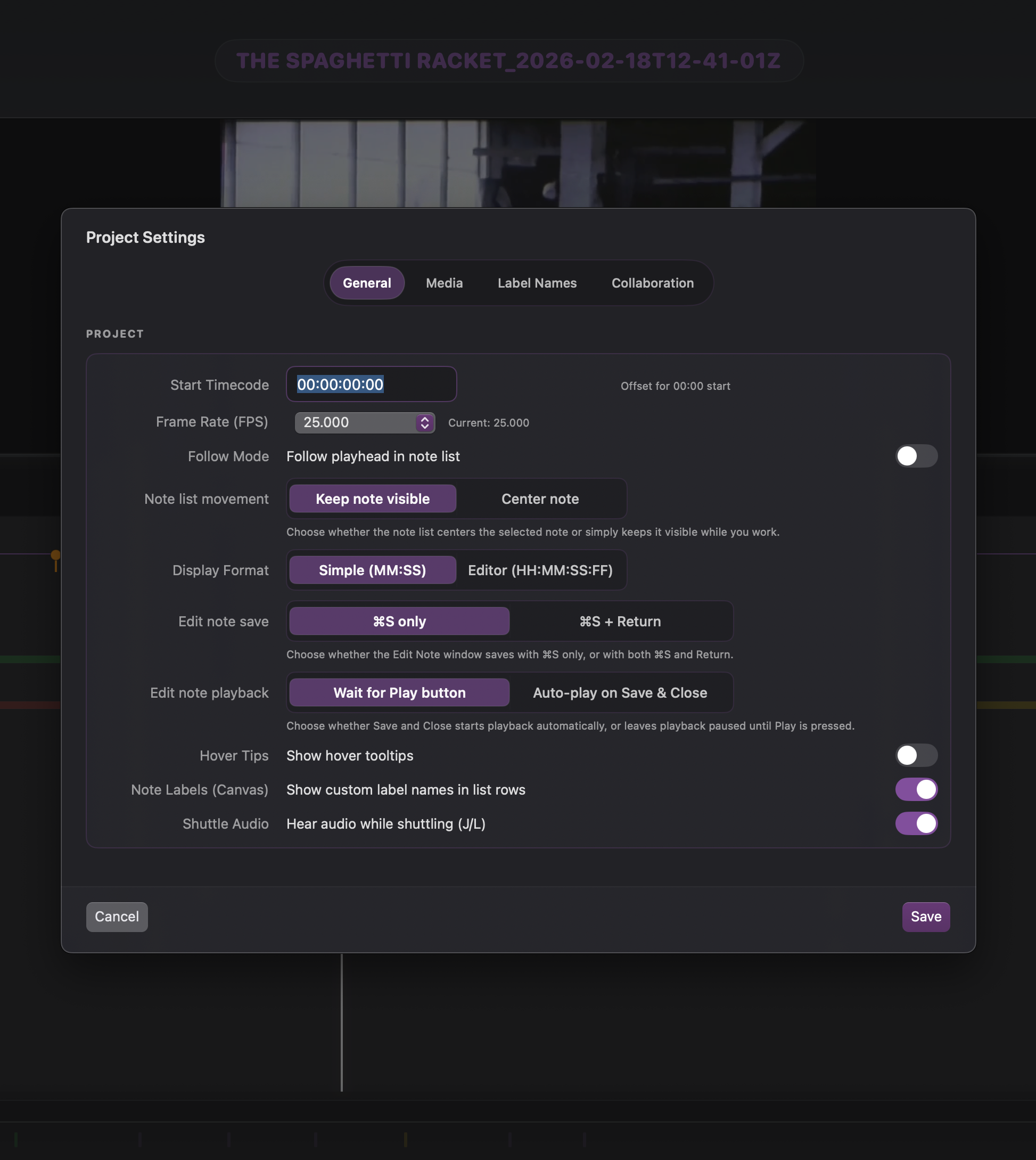1036x1160 pixels.
Task: Click the Frame Rate stepper arrows
Action: [425, 422]
